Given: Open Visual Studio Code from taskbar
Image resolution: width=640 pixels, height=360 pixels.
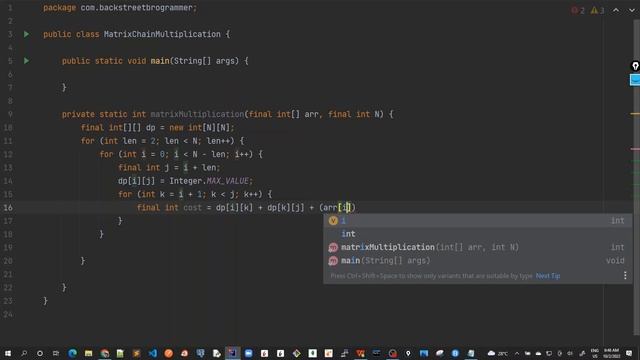Looking at the screenshot, I should point(153,353).
